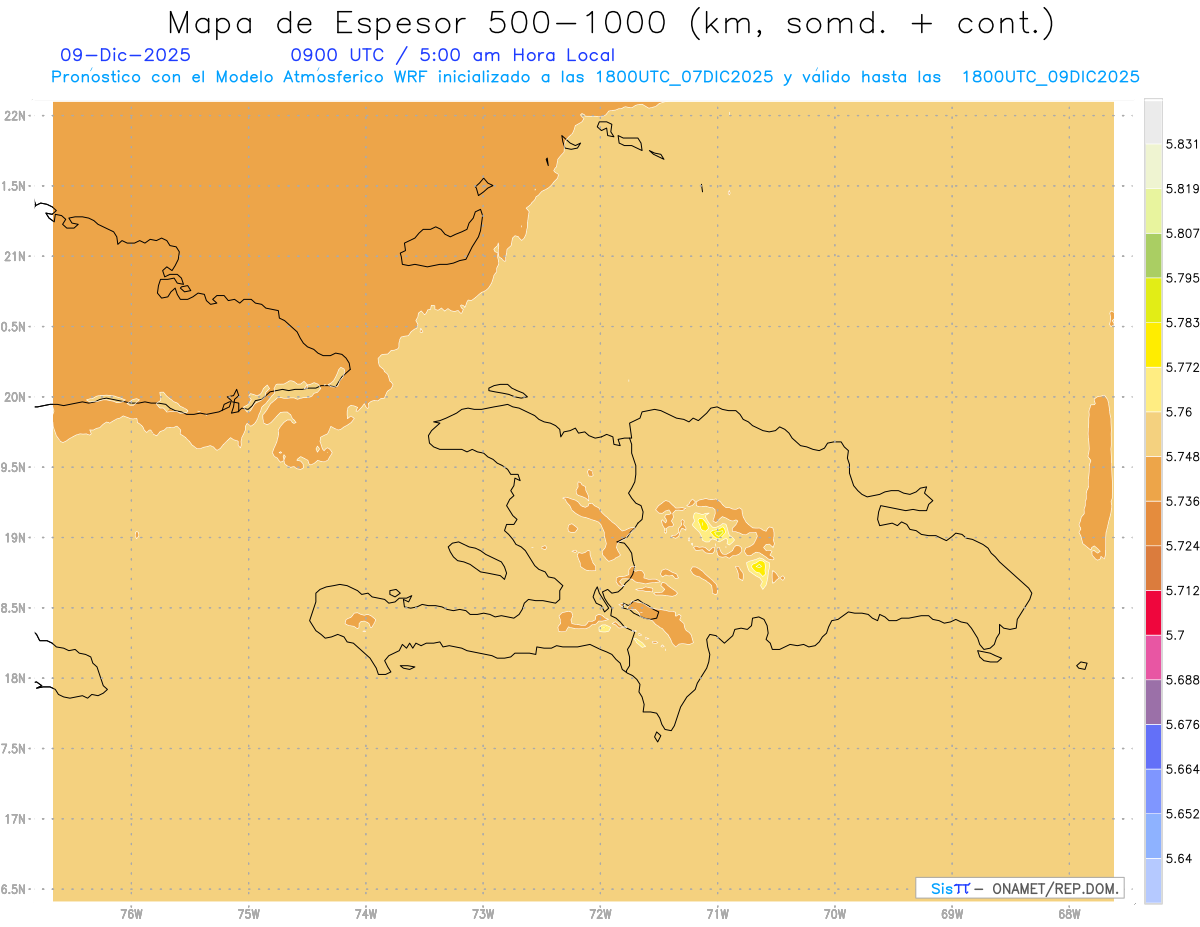Click the "22N" latitude axis label
This screenshot has height=927, width=1200.
15,116
